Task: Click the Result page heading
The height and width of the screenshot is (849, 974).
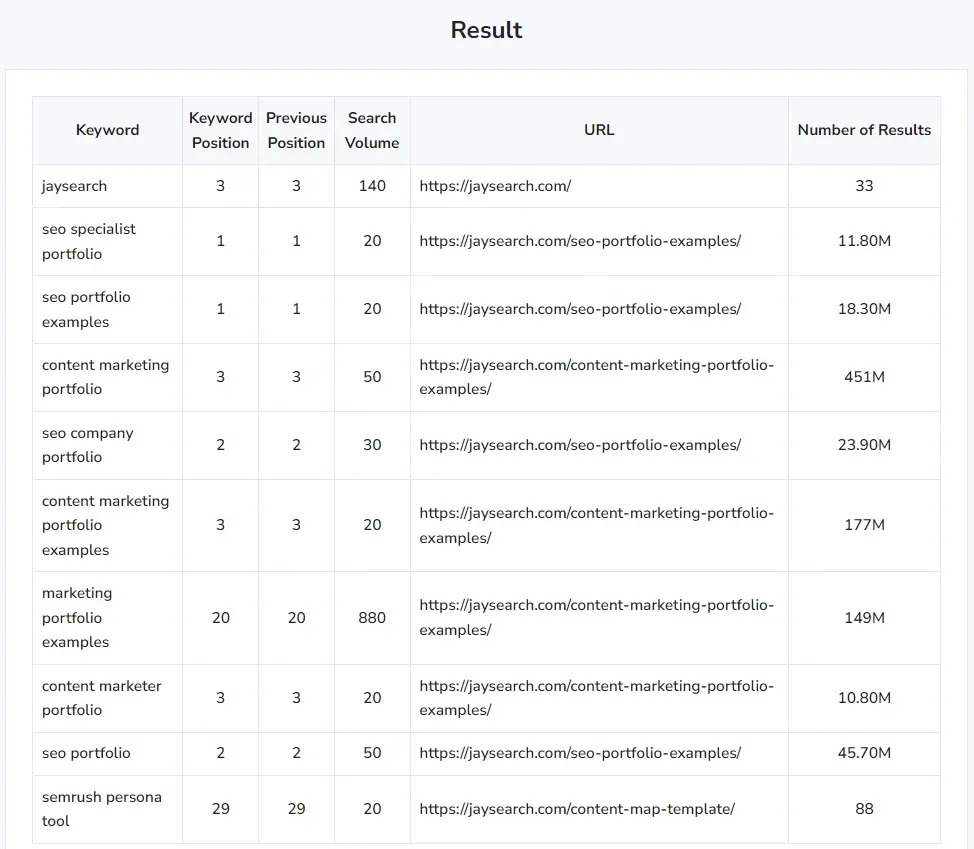Action: click(486, 30)
